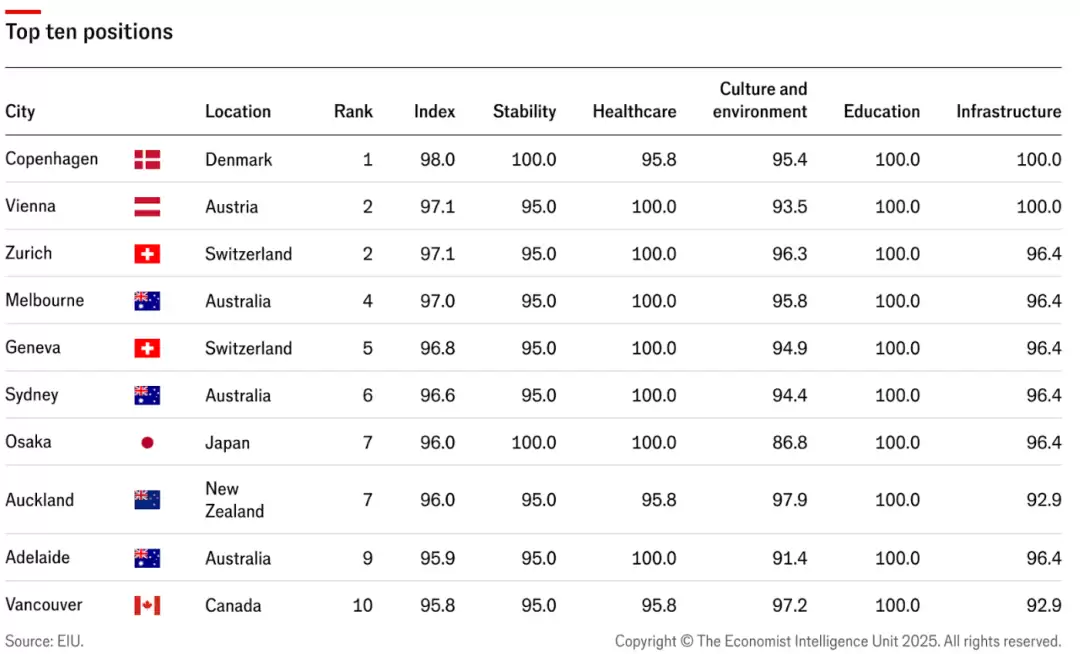1080x654 pixels.
Task: Select the Rank column header
Action: pos(353,112)
